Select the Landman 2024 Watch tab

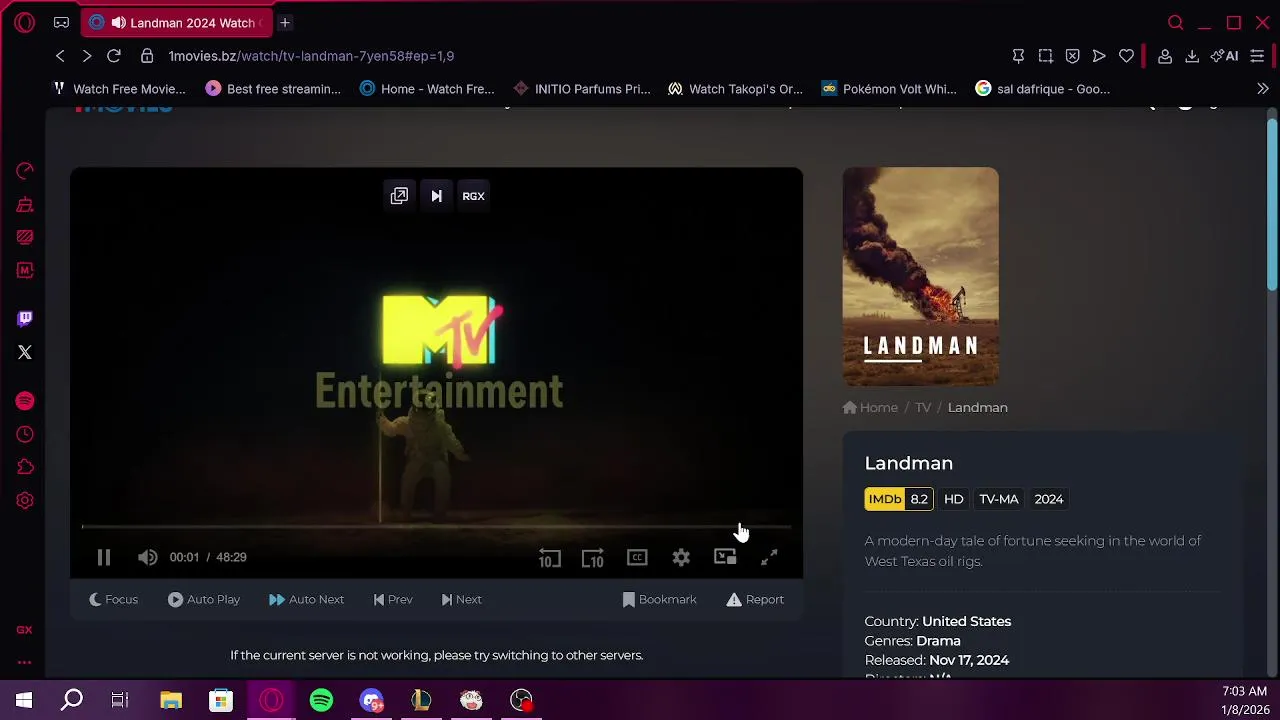176,22
